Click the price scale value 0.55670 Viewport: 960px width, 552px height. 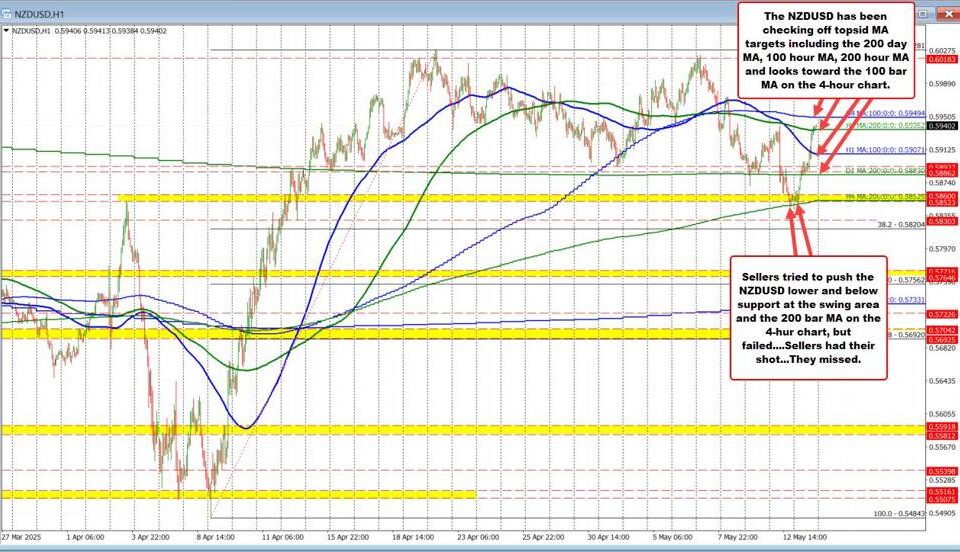[x=942, y=447]
